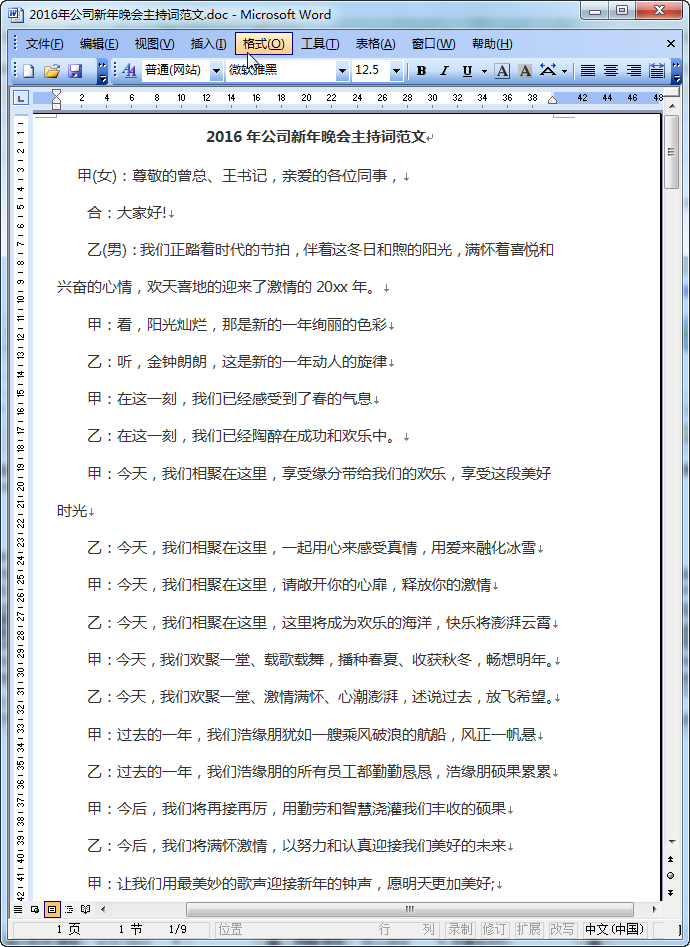690x947 pixels.
Task: Click vertical scrollbar up arrow
Action: [x=671, y=106]
